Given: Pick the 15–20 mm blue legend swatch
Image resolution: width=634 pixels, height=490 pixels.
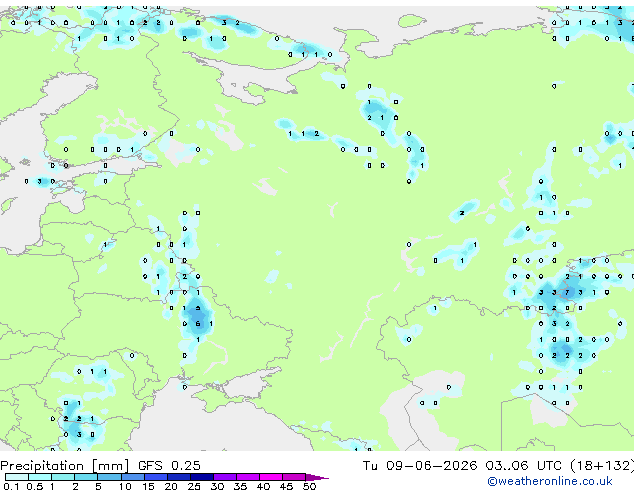Looking at the screenshot, I should [x=156, y=477].
